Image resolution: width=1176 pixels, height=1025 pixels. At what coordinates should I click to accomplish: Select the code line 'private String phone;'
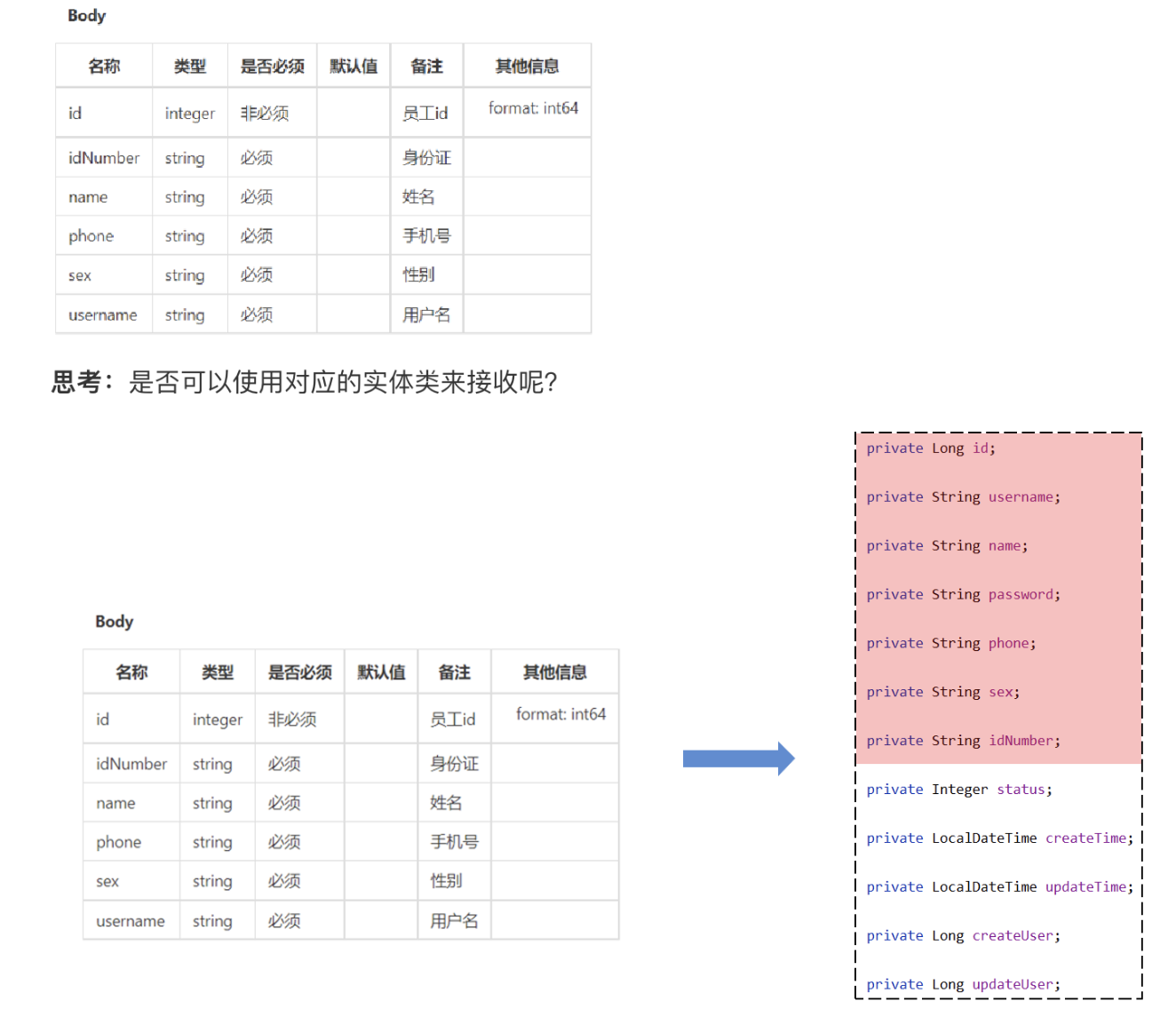[951, 644]
